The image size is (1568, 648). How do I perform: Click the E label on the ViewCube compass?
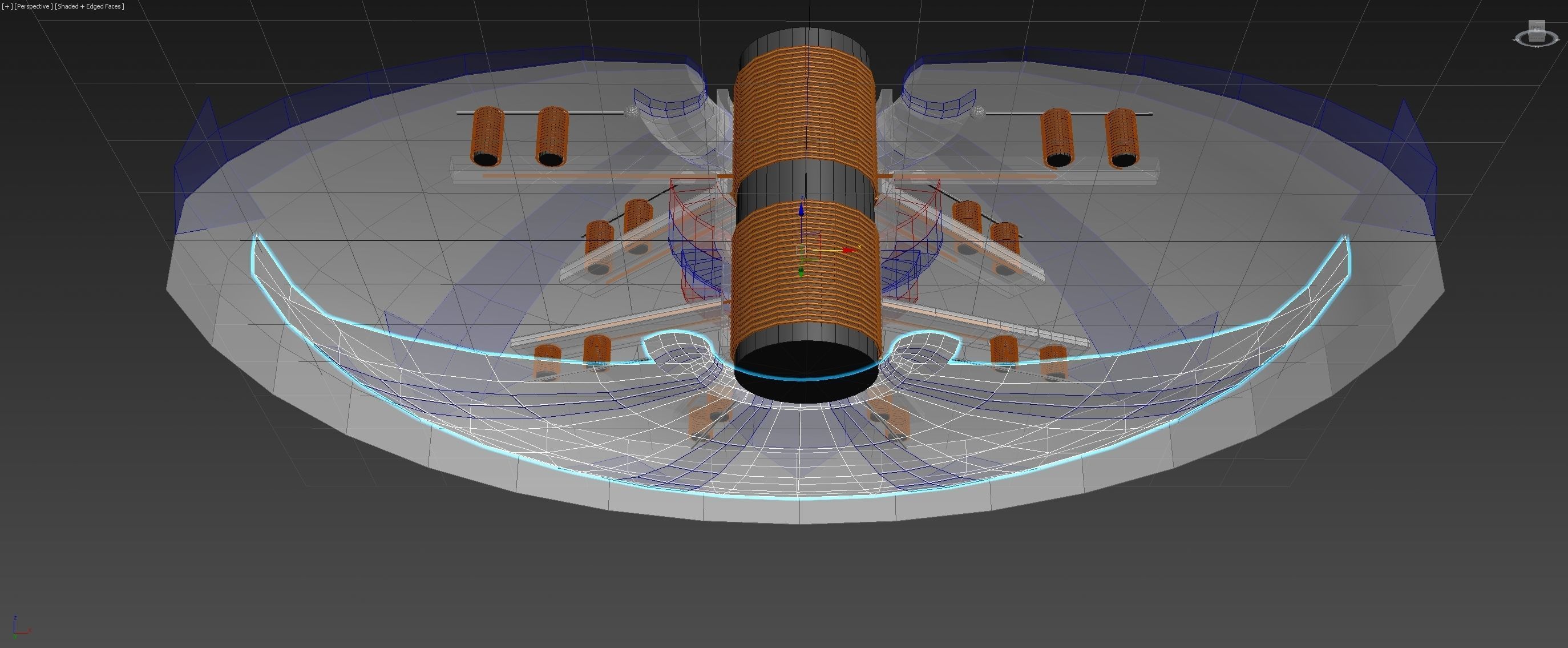click(x=1558, y=40)
